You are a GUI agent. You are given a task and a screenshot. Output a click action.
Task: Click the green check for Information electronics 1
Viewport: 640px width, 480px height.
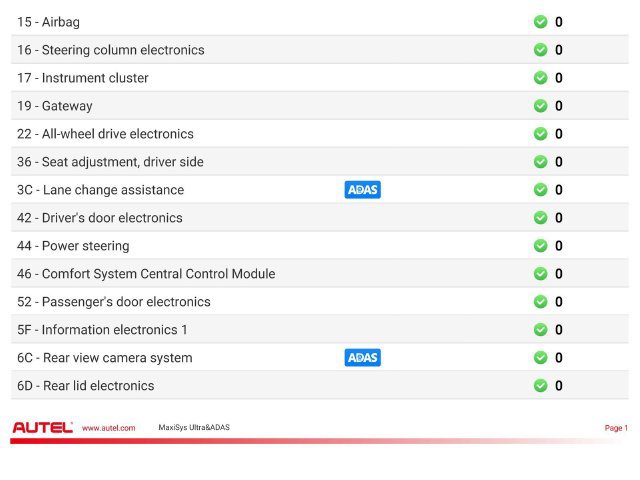click(540, 329)
